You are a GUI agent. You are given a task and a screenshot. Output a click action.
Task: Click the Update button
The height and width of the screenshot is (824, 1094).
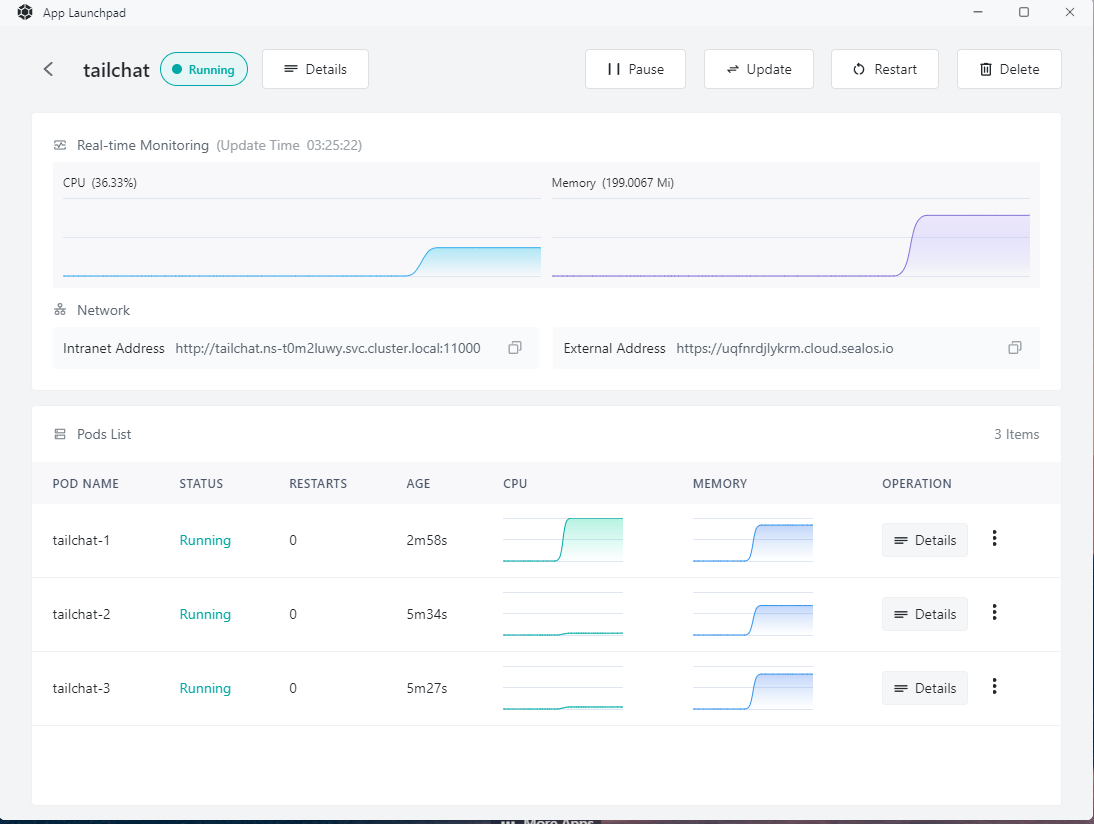pyautogui.click(x=758, y=69)
